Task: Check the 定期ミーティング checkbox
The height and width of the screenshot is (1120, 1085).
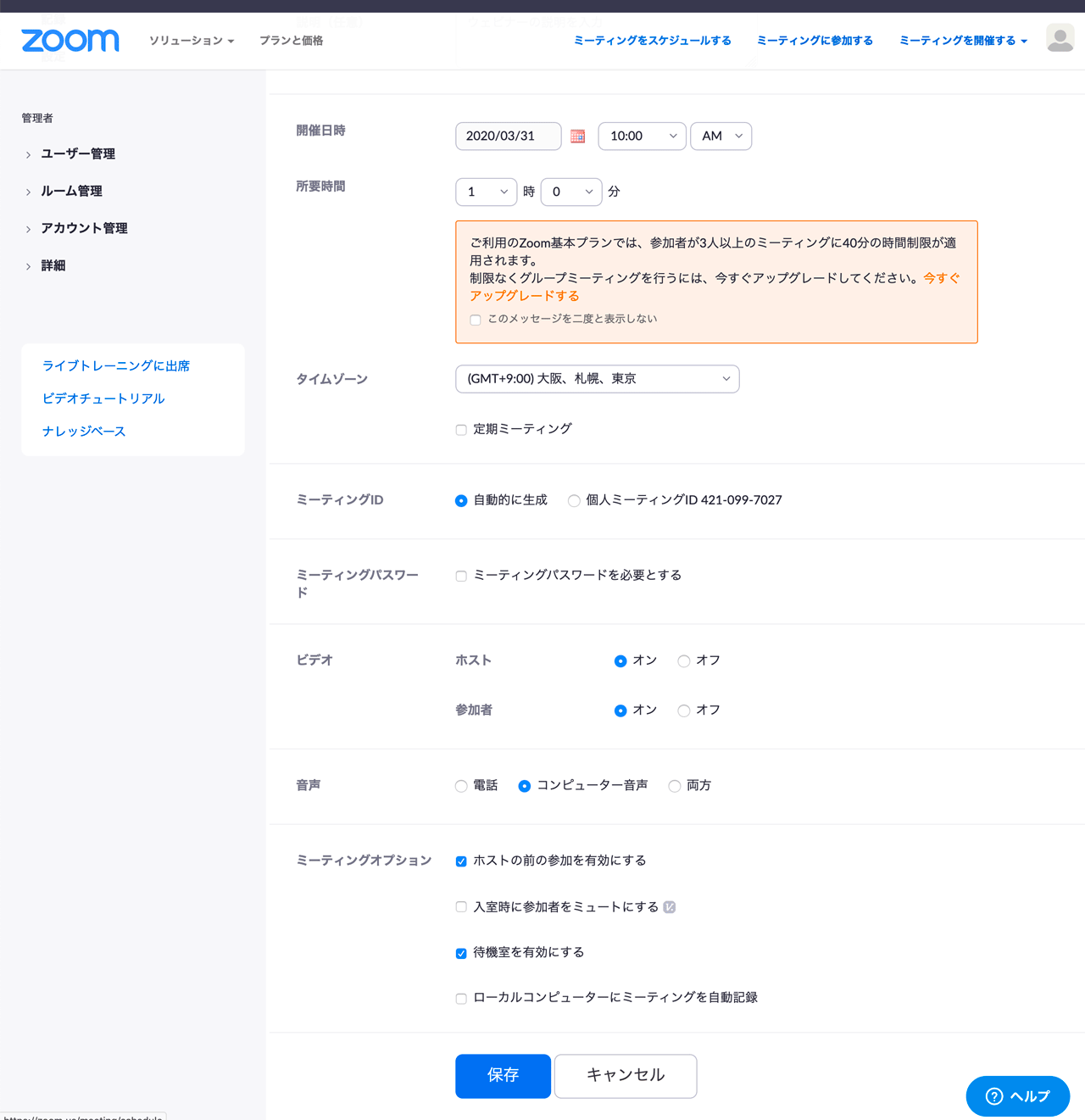Action: (x=461, y=430)
